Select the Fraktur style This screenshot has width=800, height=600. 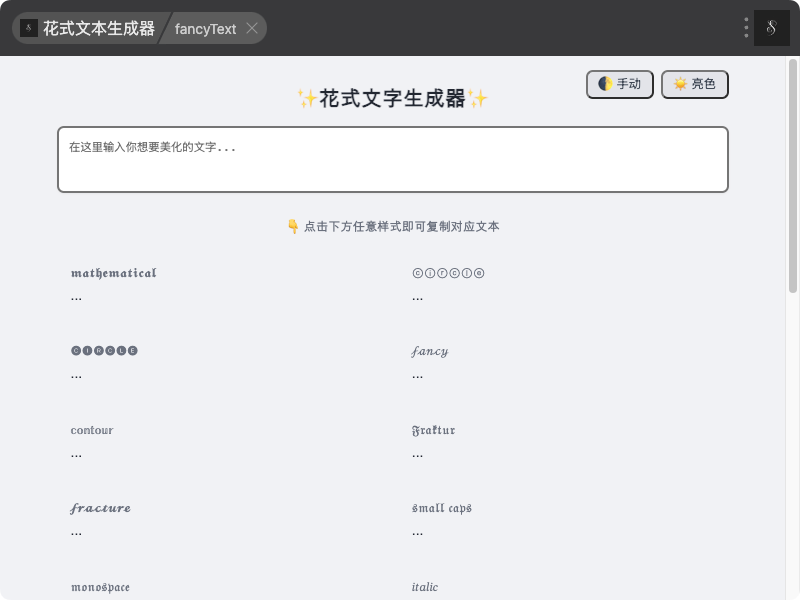(433, 441)
